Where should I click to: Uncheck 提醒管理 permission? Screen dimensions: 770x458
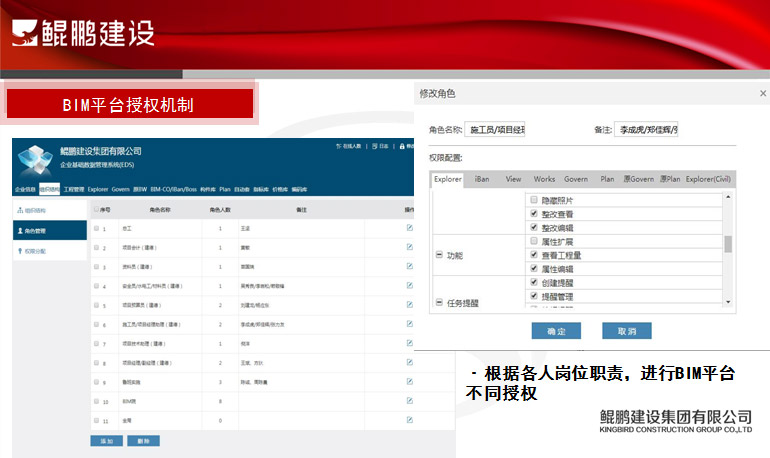tap(534, 296)
